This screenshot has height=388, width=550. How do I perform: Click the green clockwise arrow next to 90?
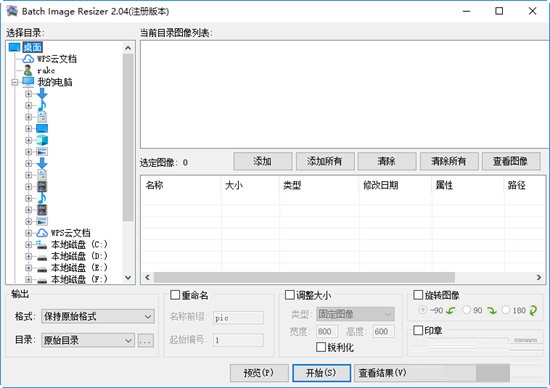point(492,310)
